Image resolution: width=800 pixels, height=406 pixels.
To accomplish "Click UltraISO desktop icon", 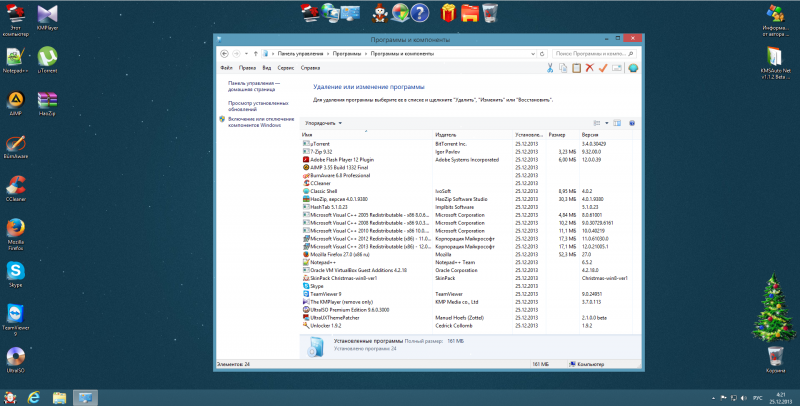I will 15,360.
